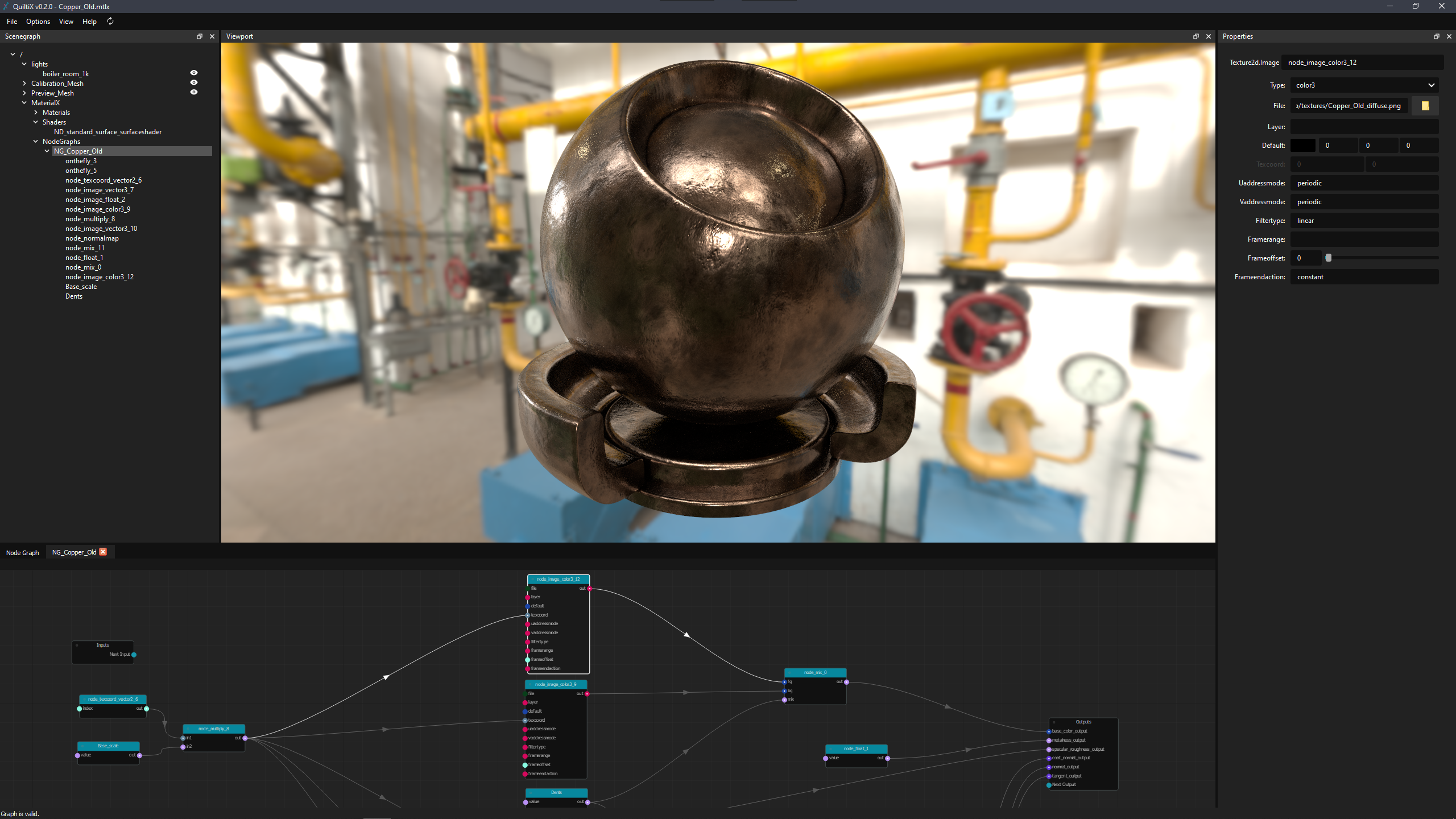Close the Properties panel

(1449, 36)
